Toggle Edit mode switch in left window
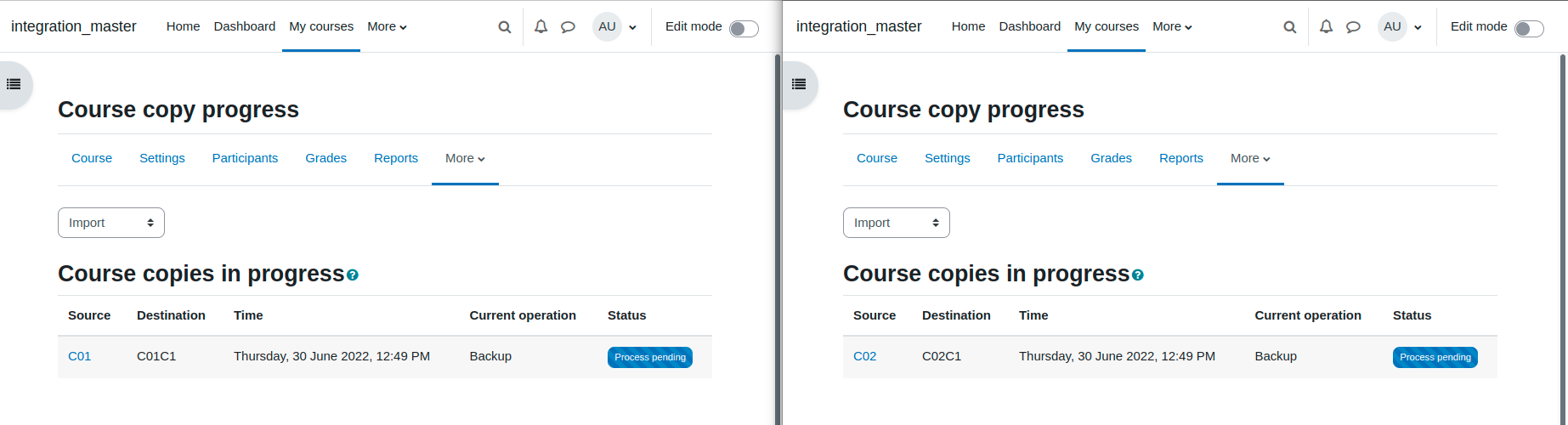1568x425 pixels. [744, 29]
